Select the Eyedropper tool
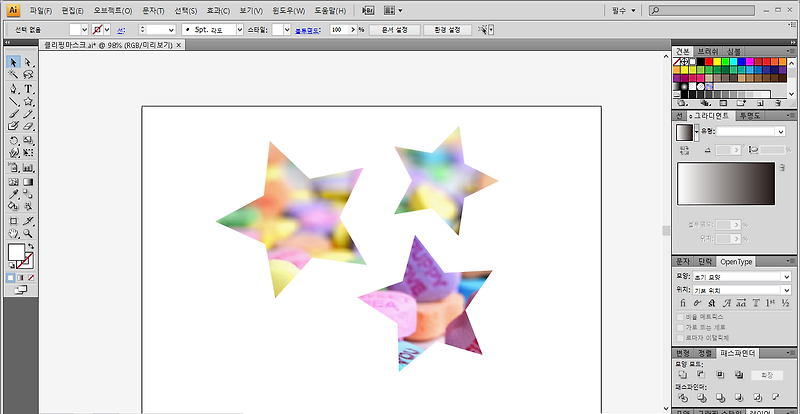Screen dimensions: 800x414 click(14, 194)
